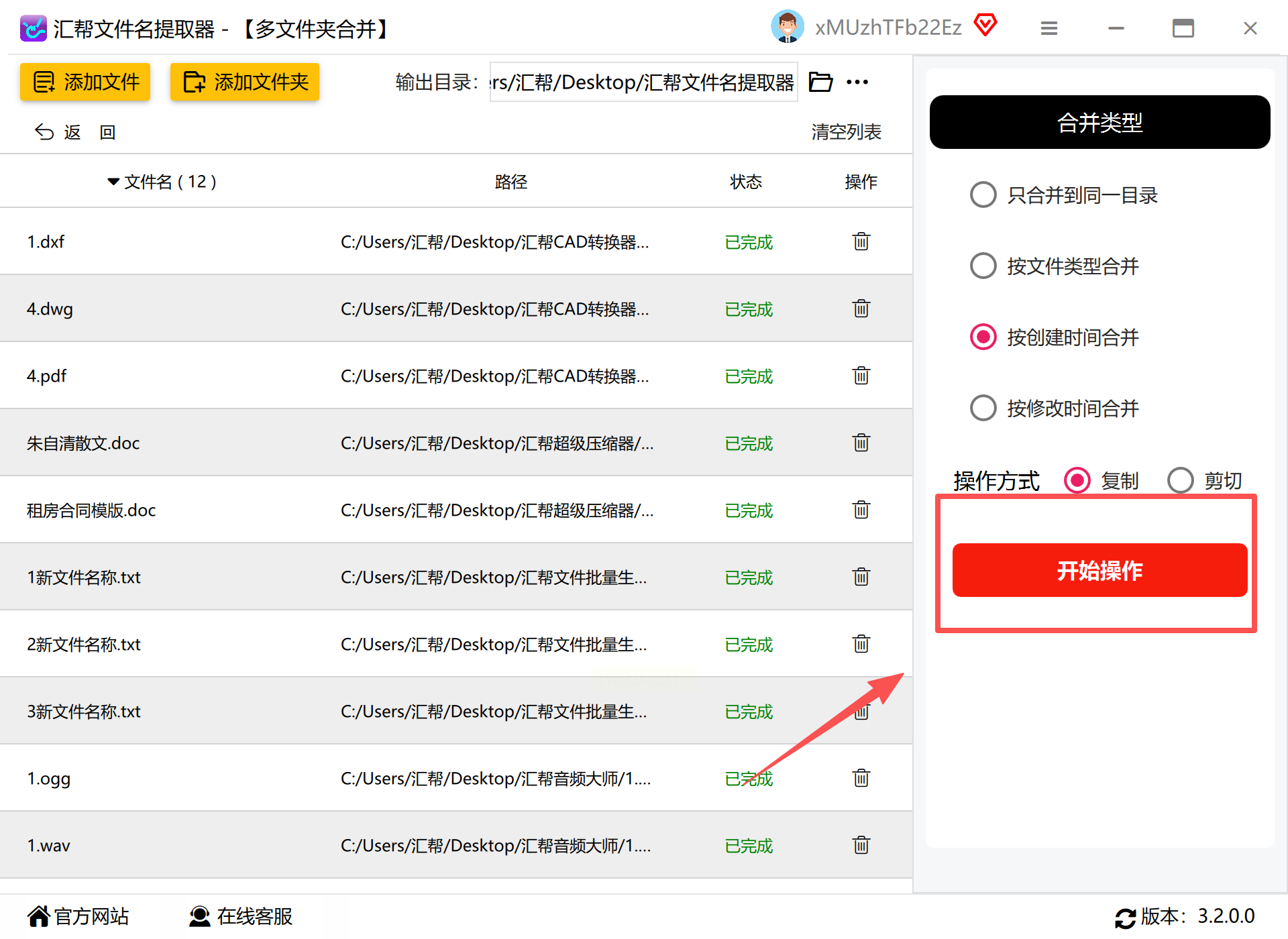The width and height of the screenshot is (1288, 939).
Task: Click trash icon for 4.dwg file
Action: coord(861,309)
